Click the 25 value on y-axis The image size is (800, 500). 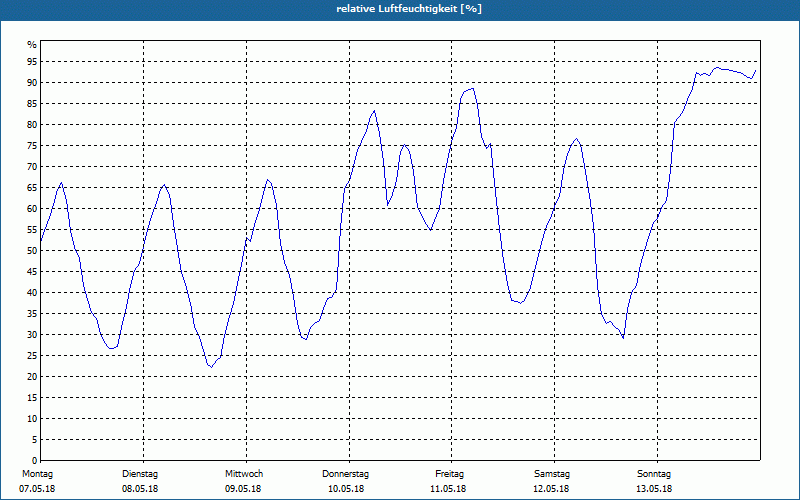pos(32,356)
